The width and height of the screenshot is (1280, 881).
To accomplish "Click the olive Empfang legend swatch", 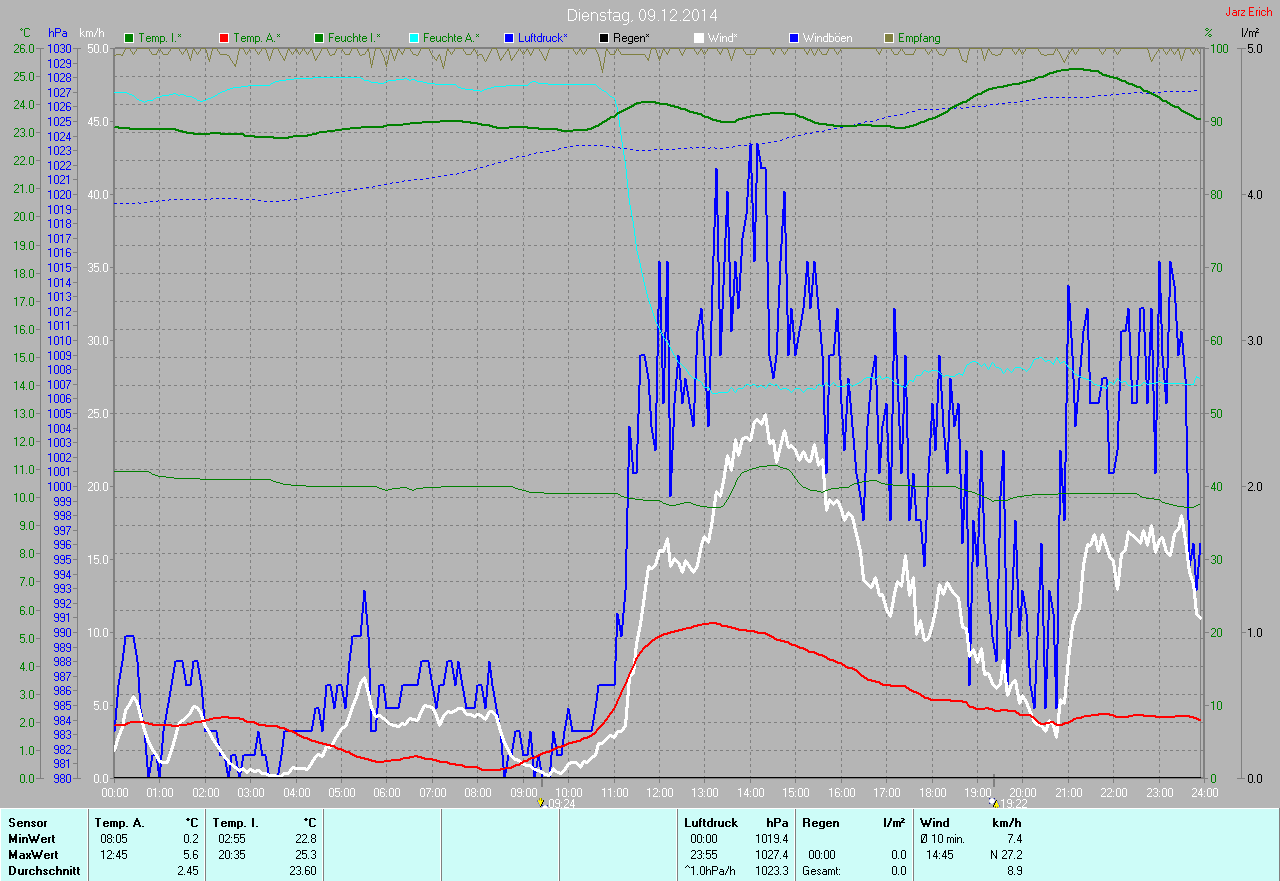I will coord(889,38).
